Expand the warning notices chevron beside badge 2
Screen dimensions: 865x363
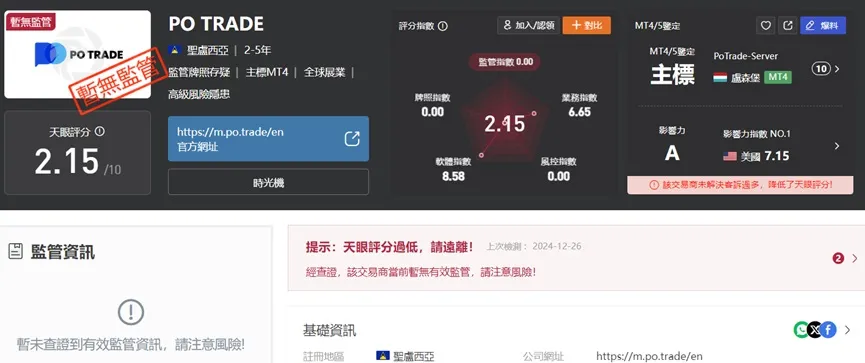[855, 258]
